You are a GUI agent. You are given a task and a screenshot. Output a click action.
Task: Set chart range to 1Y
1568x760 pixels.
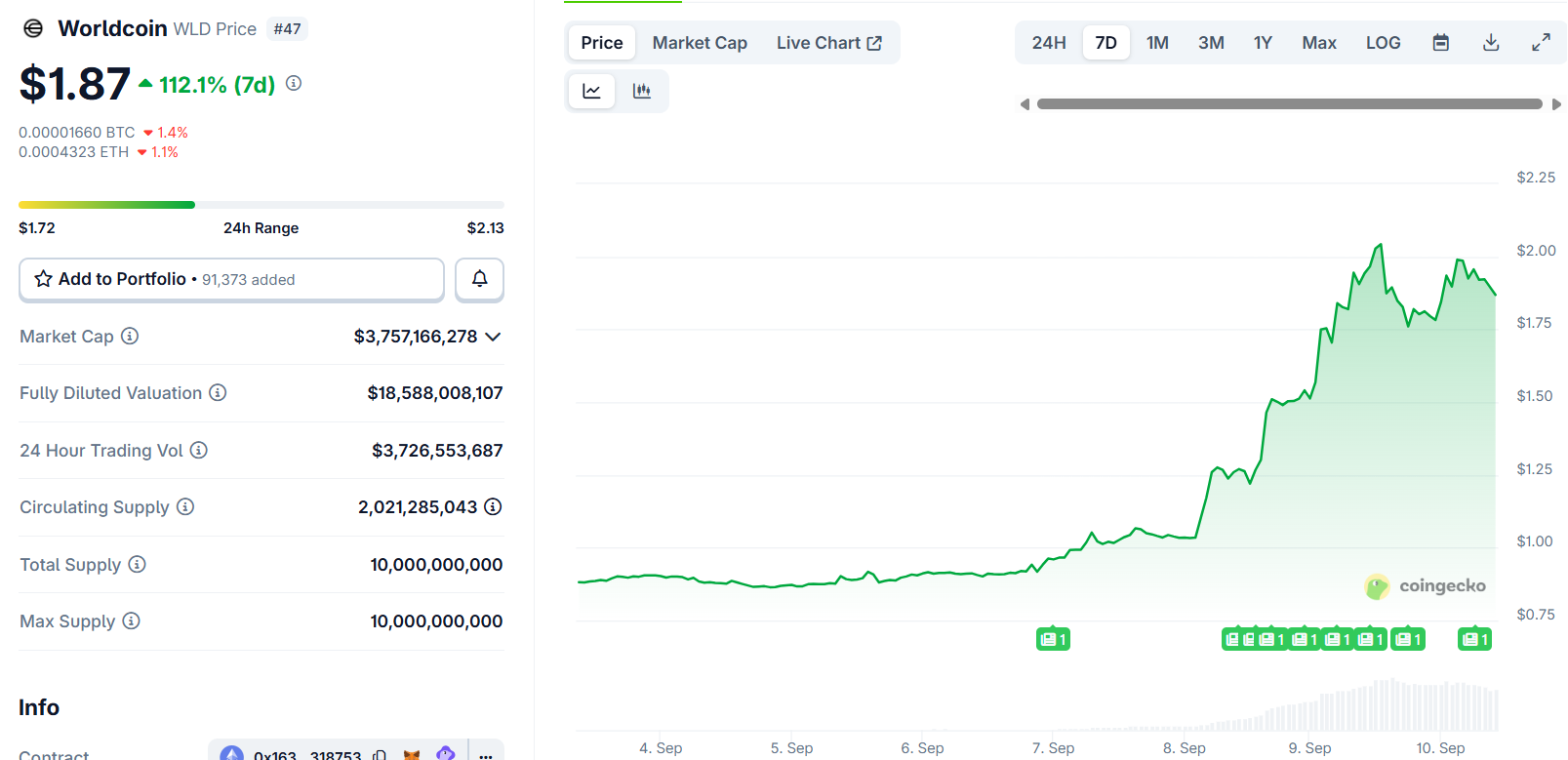click(1263, 43)
